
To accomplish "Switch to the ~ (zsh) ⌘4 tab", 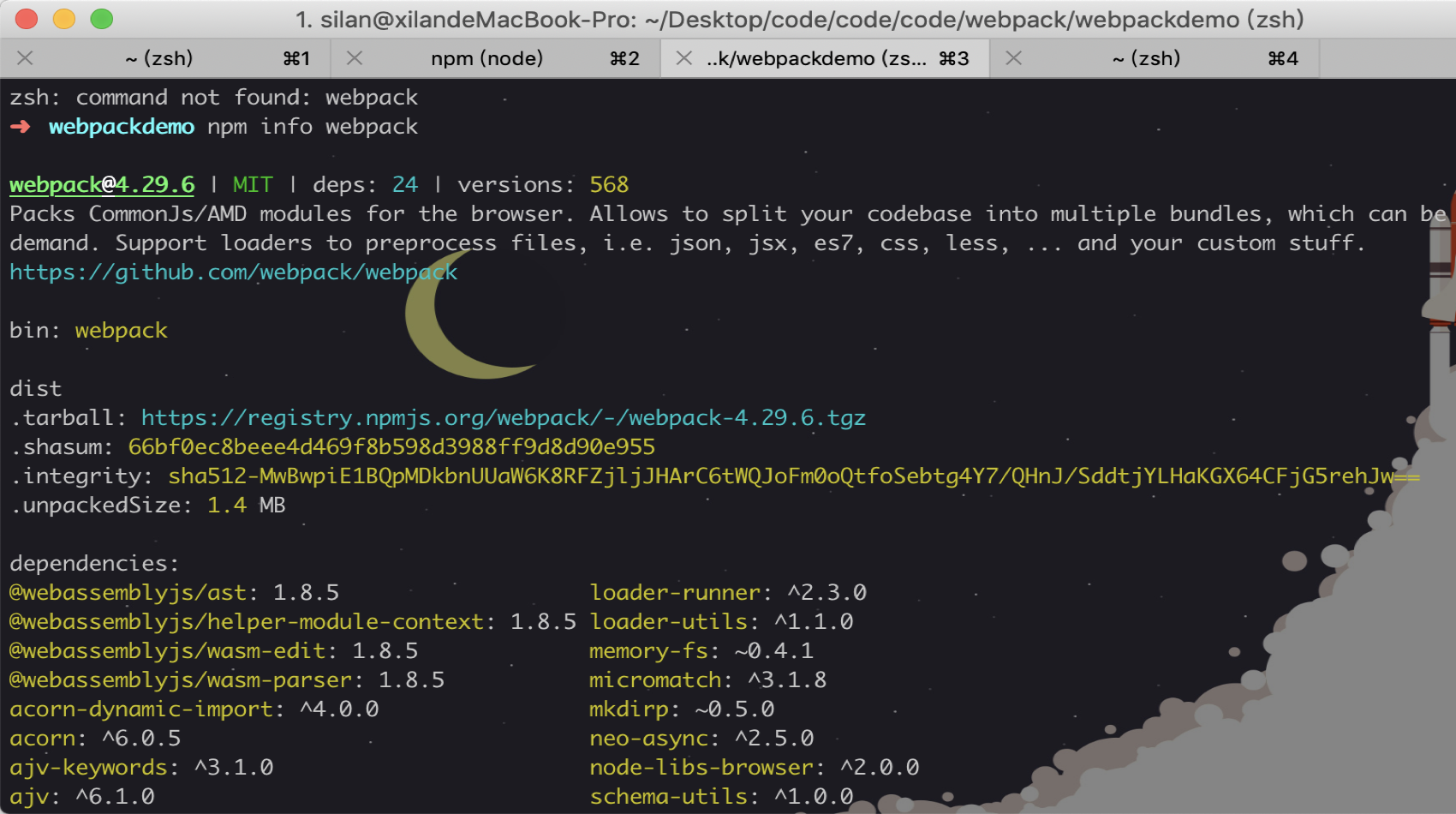I will tap(1155, 58).
